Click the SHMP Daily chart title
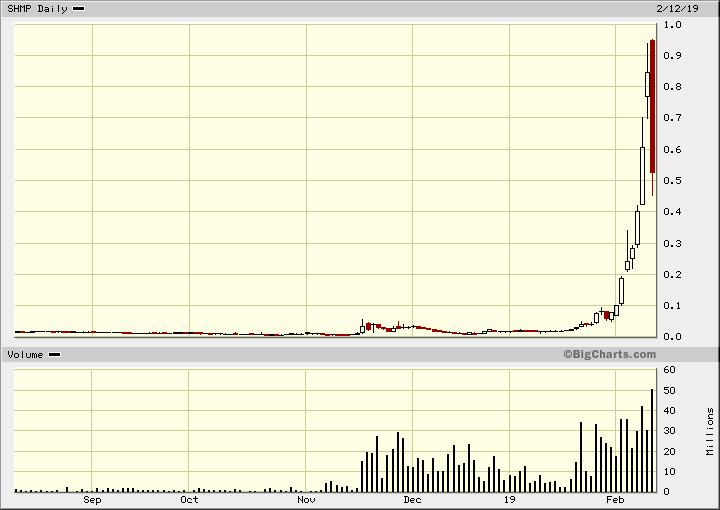 [37, 9]
